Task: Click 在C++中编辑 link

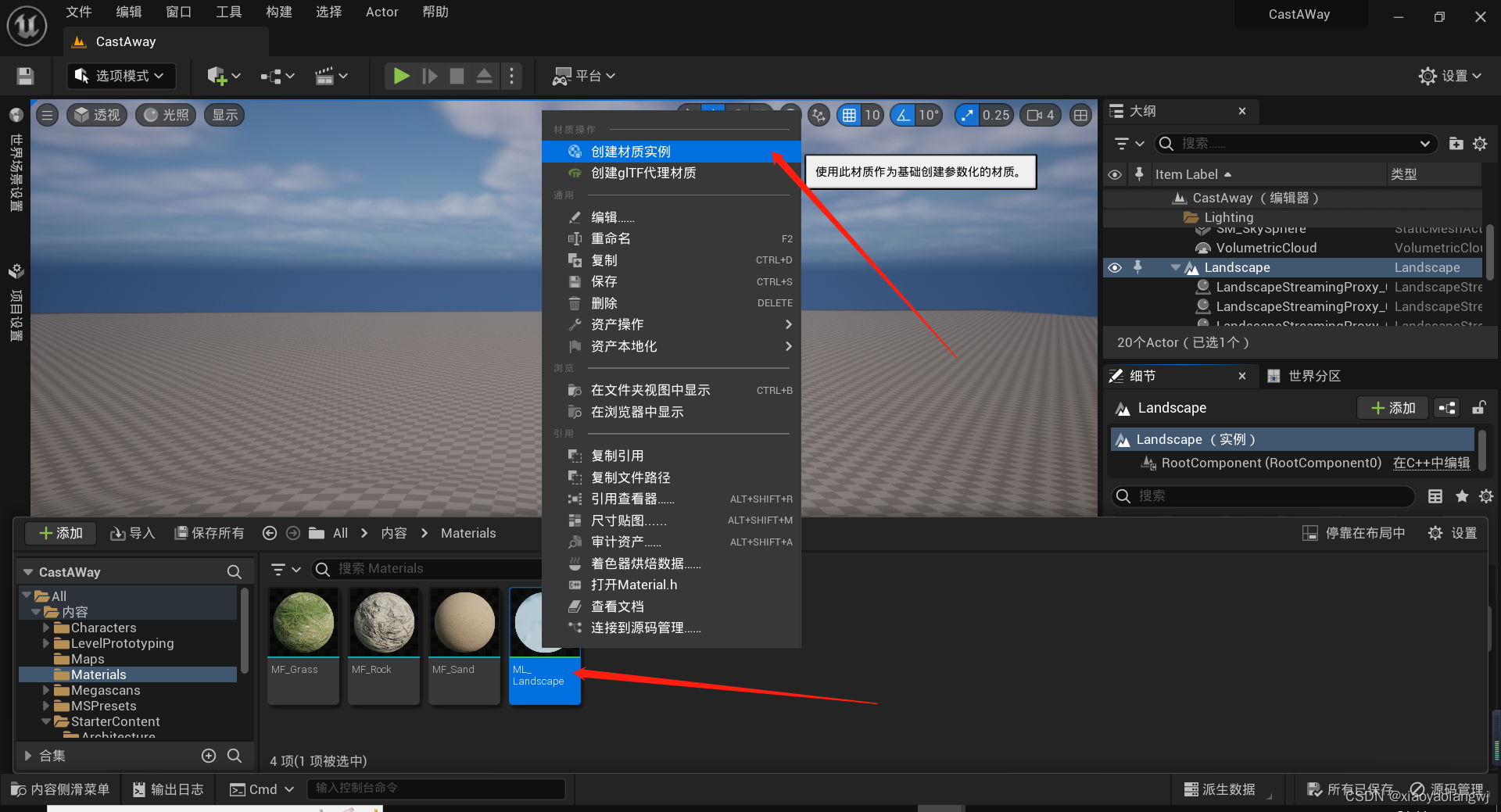Action: tap(1431, 463)
